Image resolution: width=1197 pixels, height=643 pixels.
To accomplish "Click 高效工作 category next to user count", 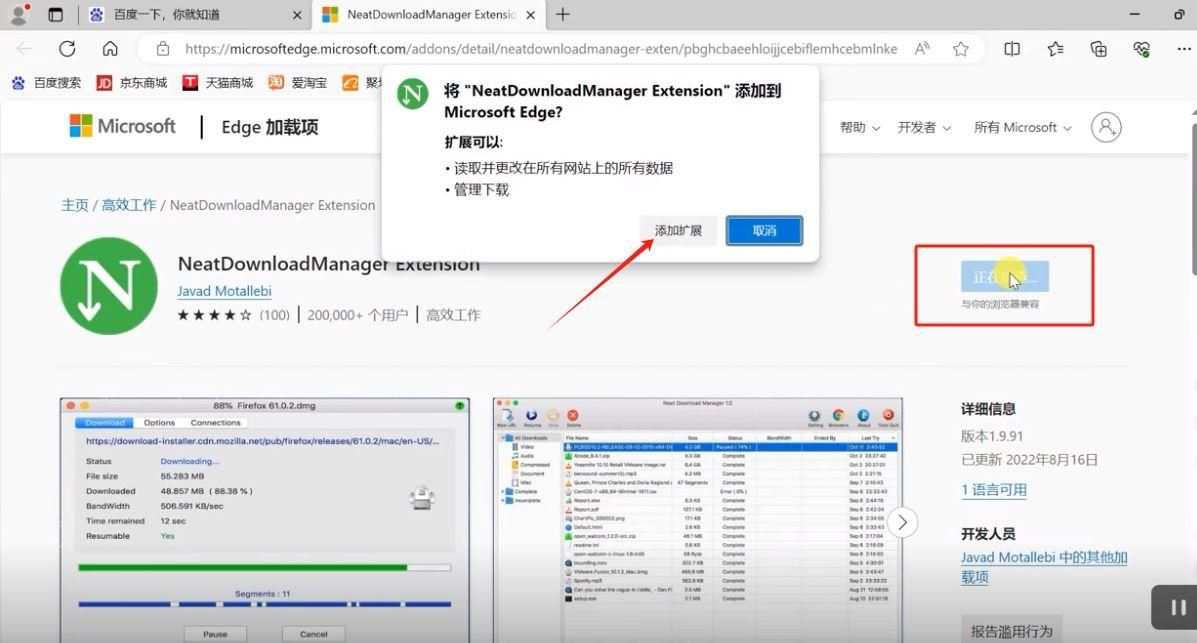I will pos(453,315).
